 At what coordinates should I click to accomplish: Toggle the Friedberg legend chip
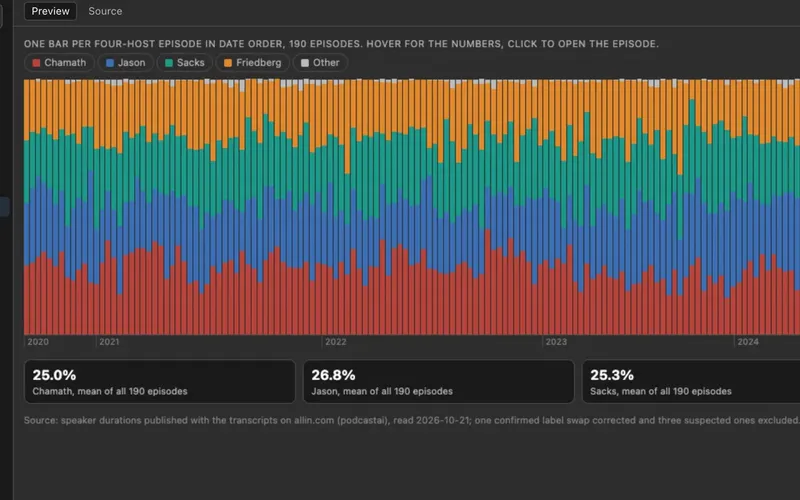pos(253,63)
